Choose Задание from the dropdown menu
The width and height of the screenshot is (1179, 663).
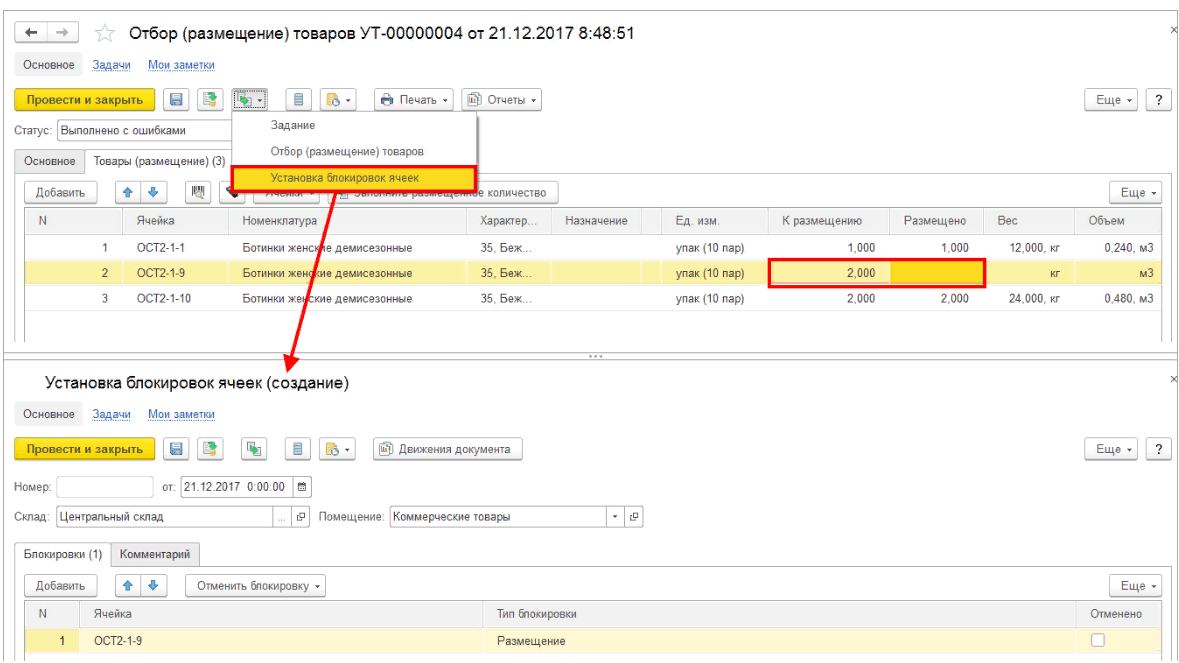293,125
